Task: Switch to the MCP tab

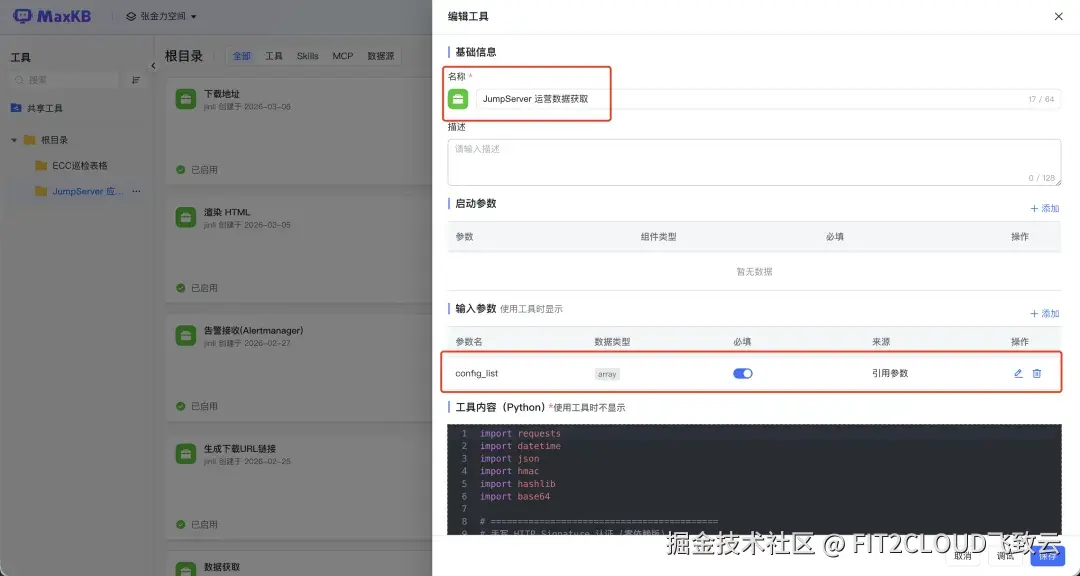Action: coord(343,56)
